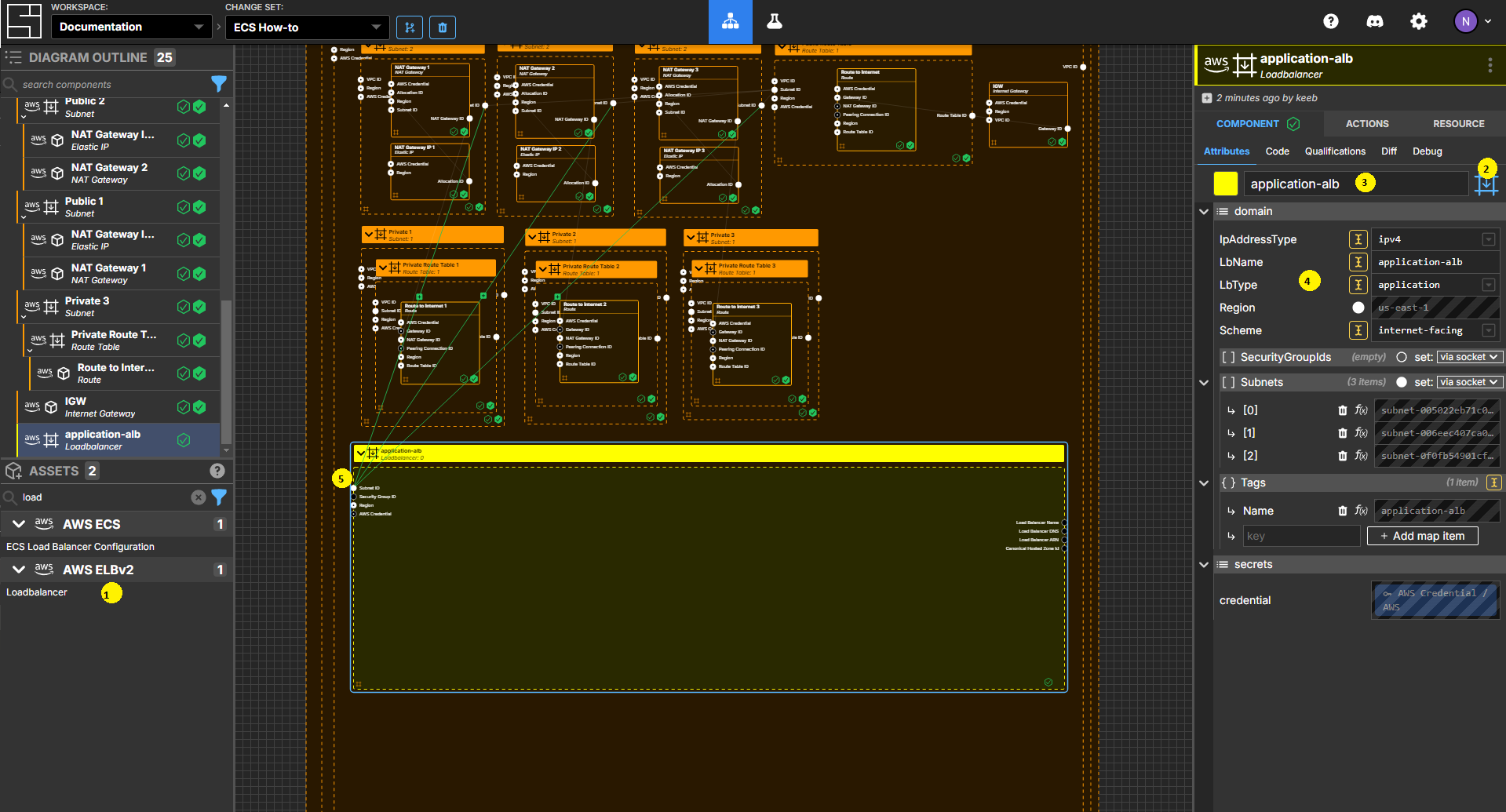1506x812 pixels.
Task: Delete Subnets item [0] with trash icon
Action: point(1343,410)
